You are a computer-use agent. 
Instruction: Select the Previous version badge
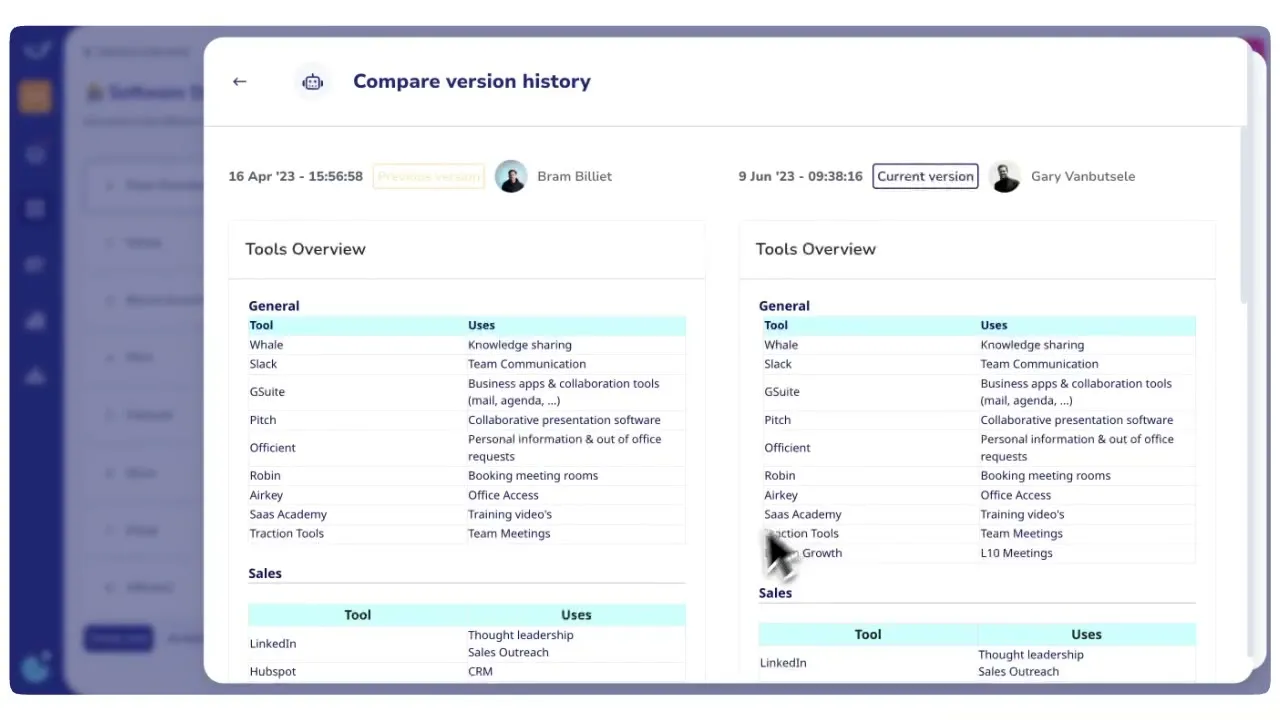tap(429, 177)
